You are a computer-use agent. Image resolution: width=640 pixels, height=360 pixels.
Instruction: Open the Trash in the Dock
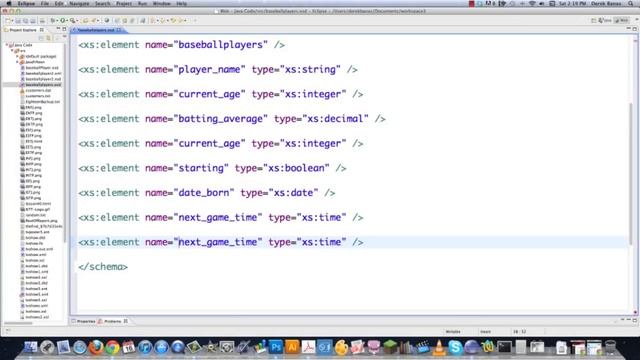[610, 347]
